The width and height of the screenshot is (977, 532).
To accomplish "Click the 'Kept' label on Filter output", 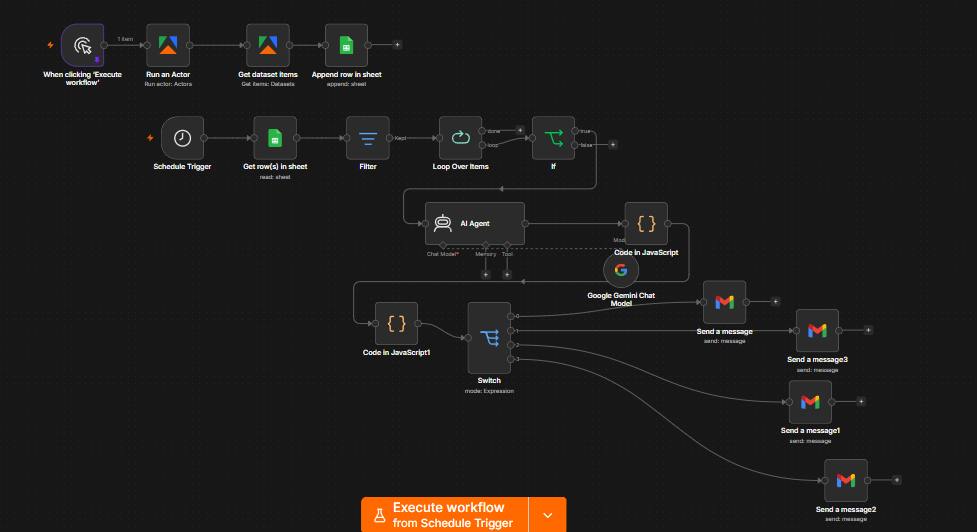I will click(x=401, y=138).
